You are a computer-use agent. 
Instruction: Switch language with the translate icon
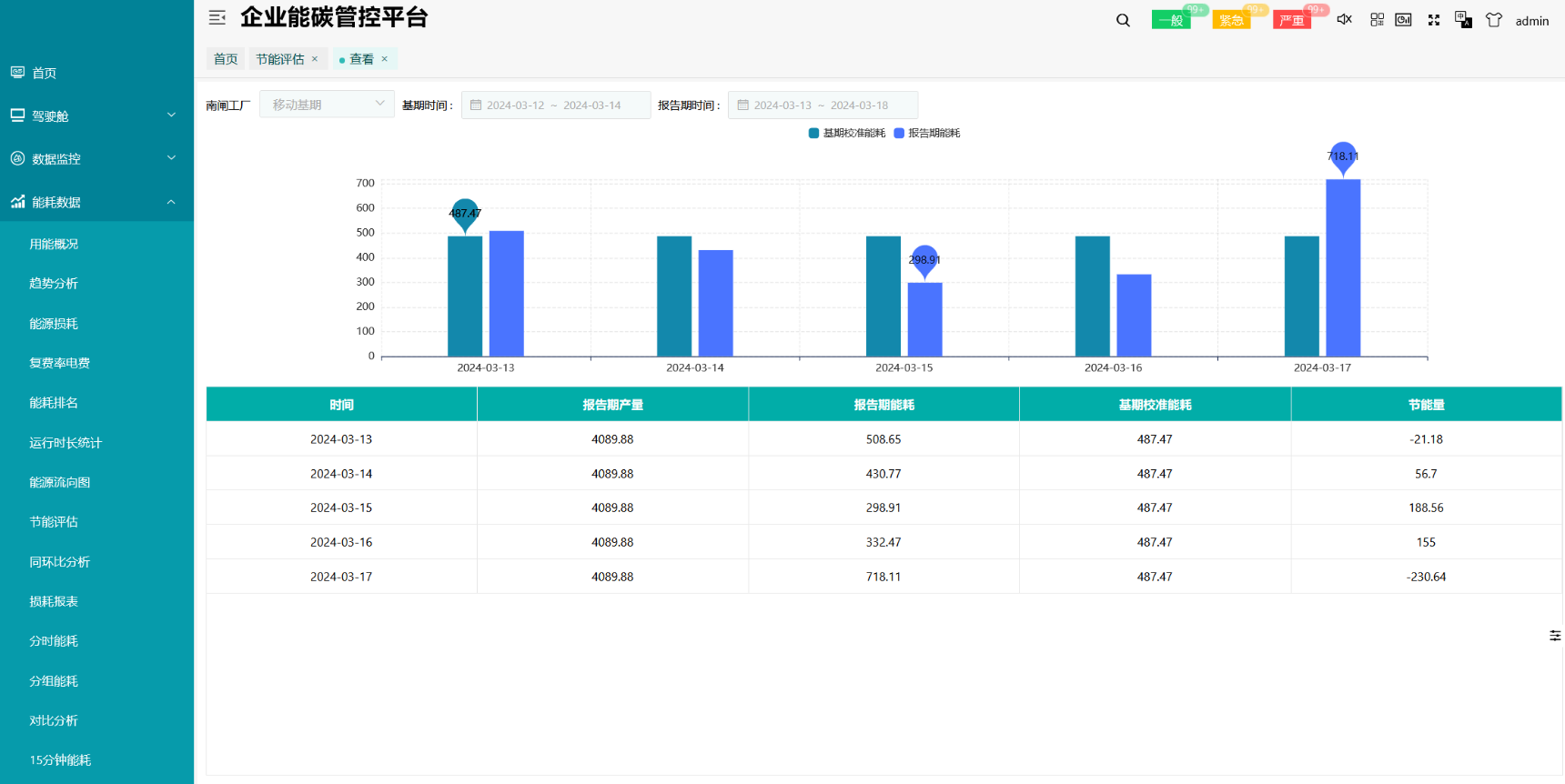pos(1463,19)
